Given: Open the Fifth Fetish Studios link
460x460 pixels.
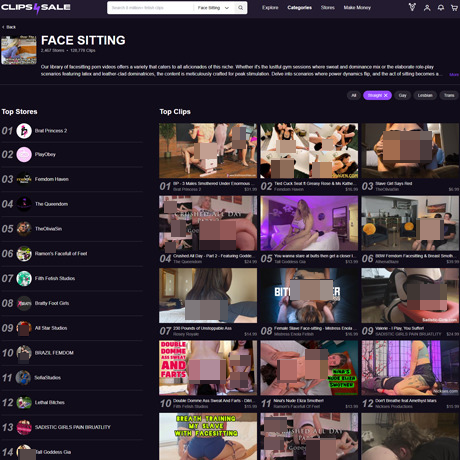Looking at the screenshot, I should tap(55, 278).
